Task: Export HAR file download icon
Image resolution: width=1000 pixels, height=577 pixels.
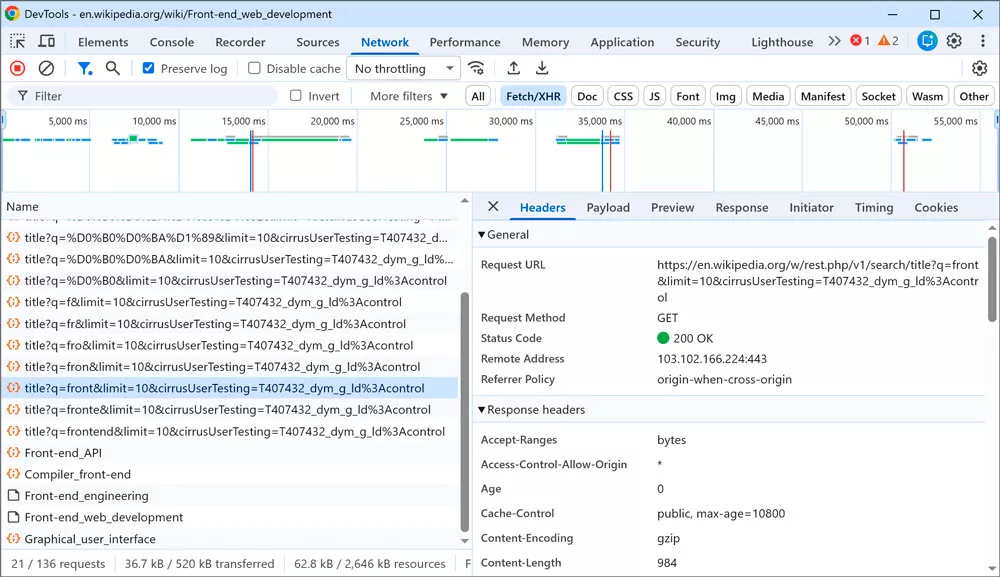Action: tap(541, 68)
